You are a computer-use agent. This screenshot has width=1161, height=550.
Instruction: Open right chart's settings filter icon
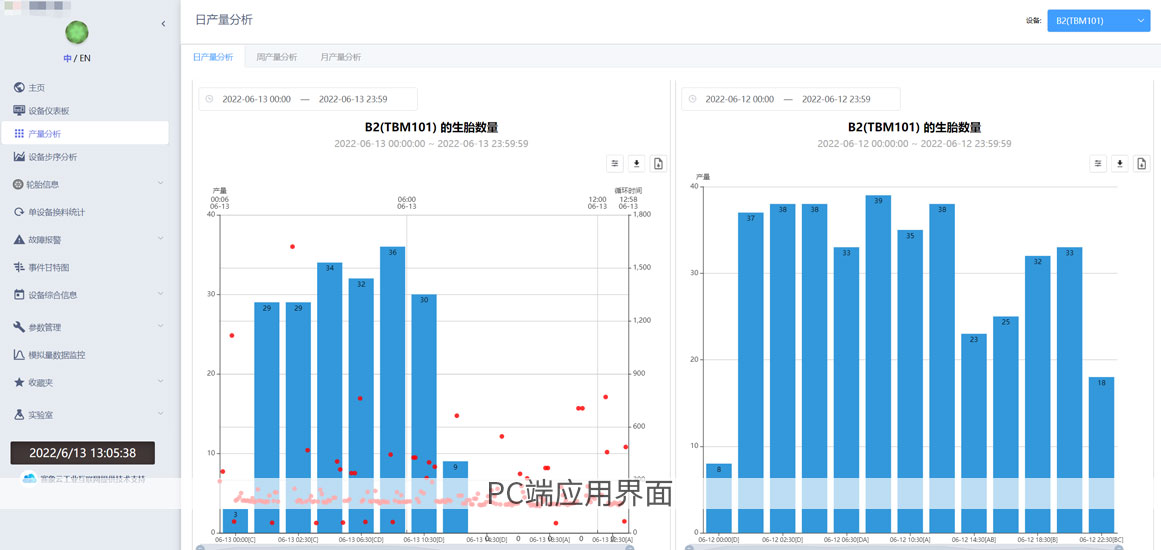1098,164
